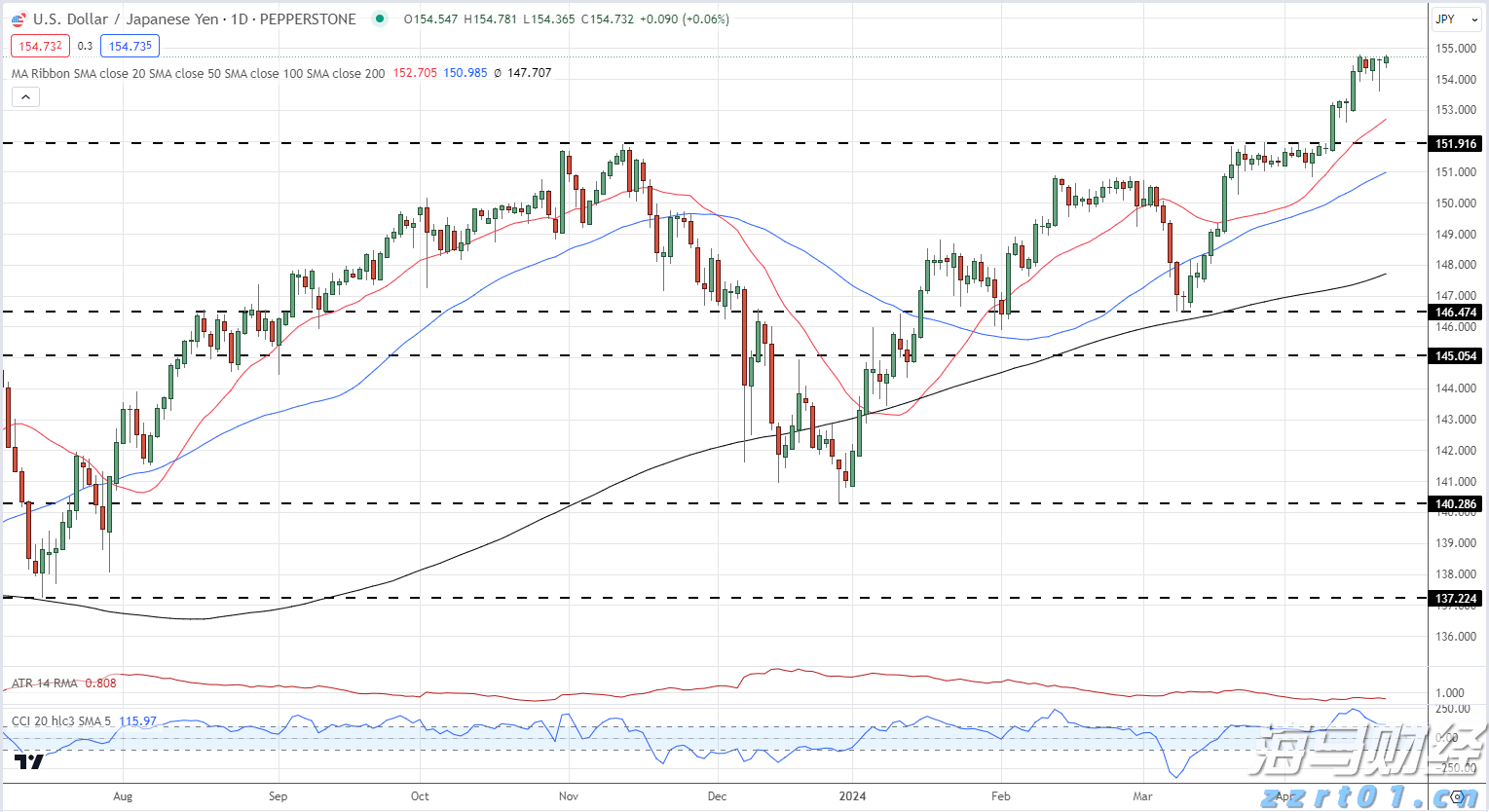Click the black SMA 200 value 147.707
Image resolution: width=1489 pixels, height=812 pixels.
tap(529, 73)
